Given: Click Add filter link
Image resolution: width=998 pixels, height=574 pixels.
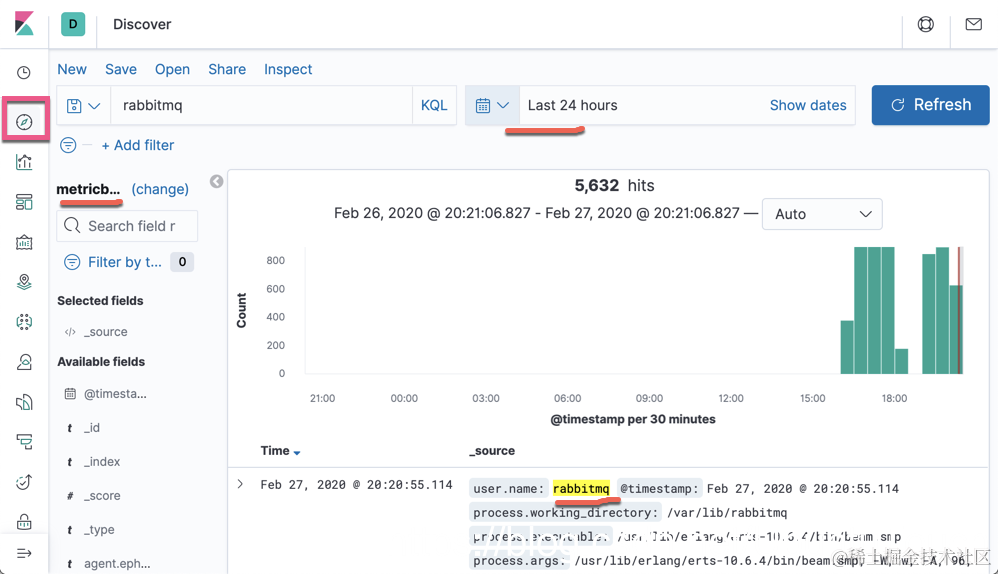Looking at the screenshot, I should [137, 145].
